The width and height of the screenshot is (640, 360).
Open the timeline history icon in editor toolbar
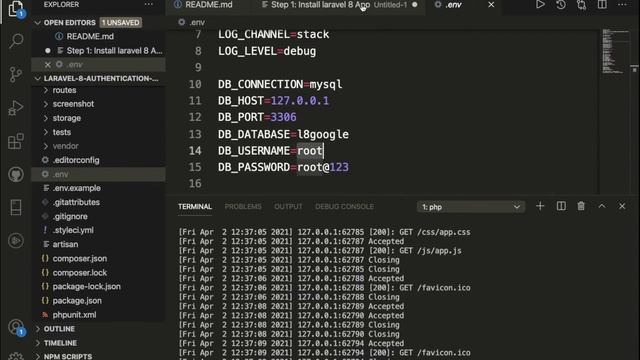(561, 5)
